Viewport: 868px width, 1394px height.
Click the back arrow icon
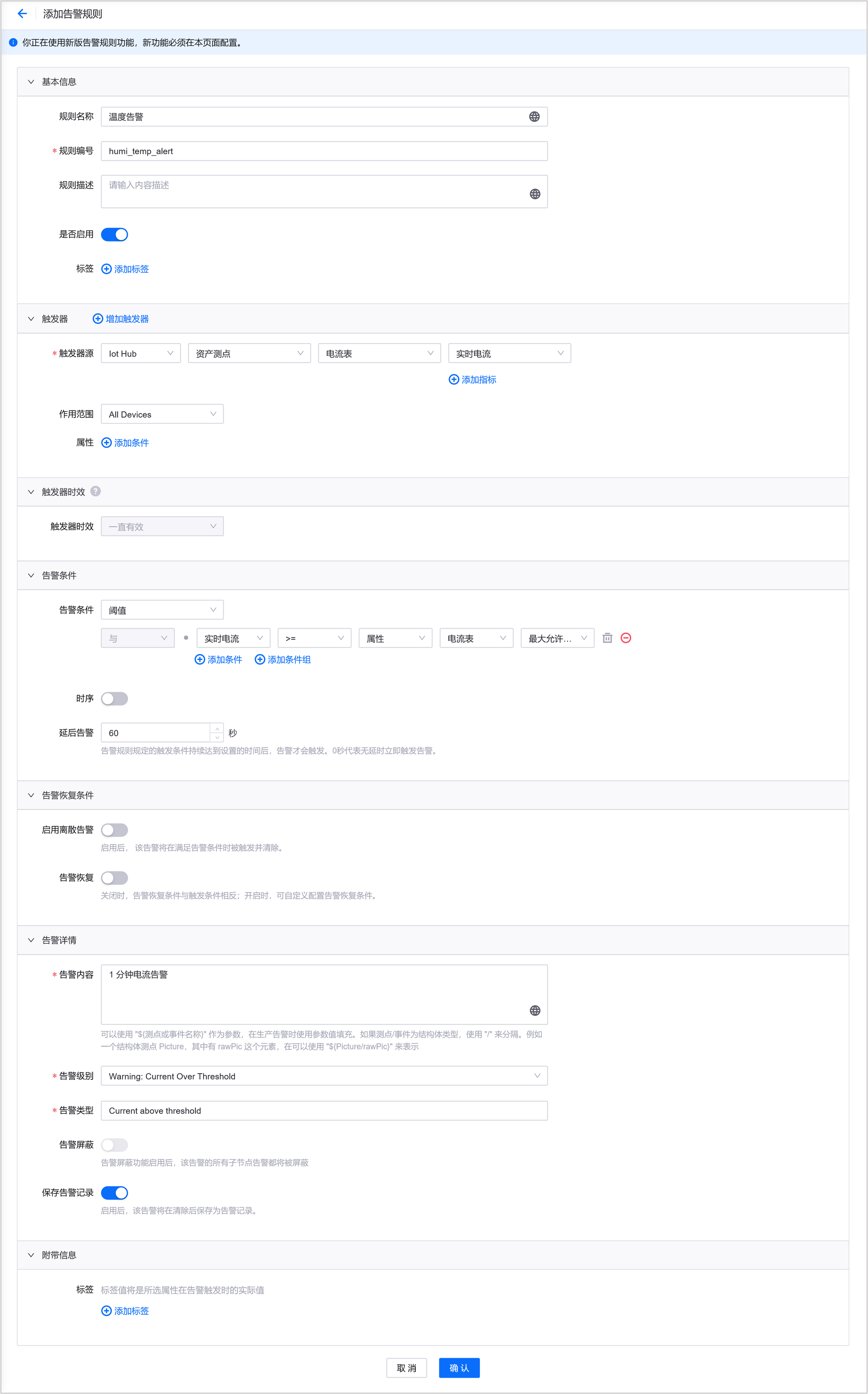(22, 14)
